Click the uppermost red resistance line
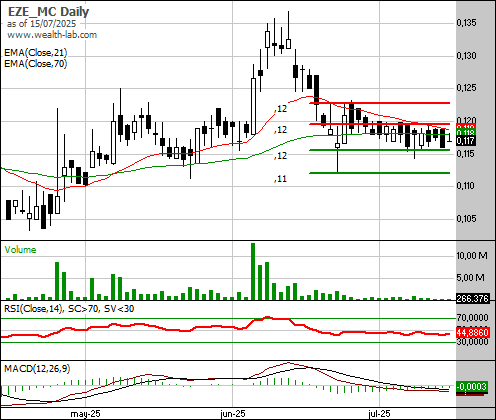Viewport: 496px width, 420px height. [380, 103]
